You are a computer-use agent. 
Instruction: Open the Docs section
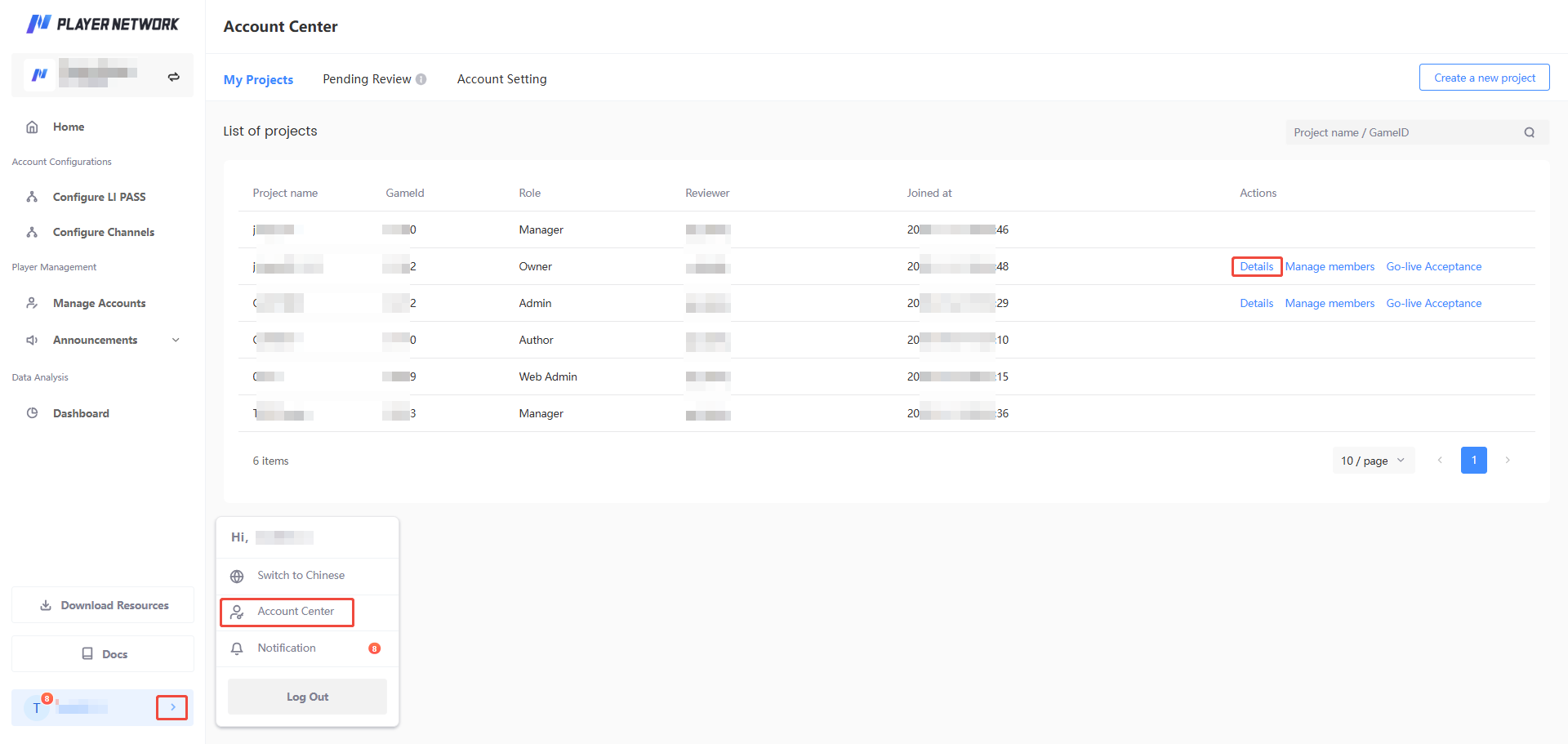click(x=102, y=653)
